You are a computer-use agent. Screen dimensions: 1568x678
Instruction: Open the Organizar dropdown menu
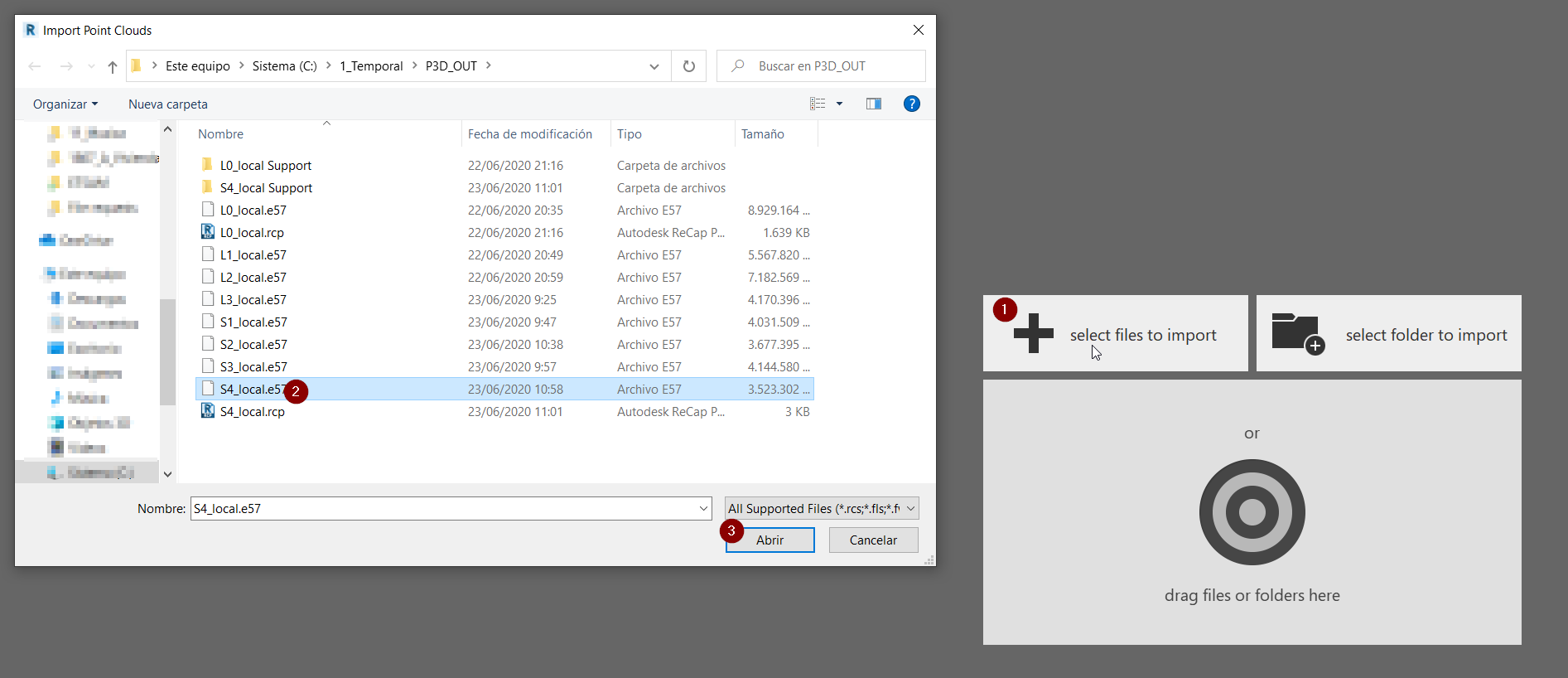pos(65,104)
